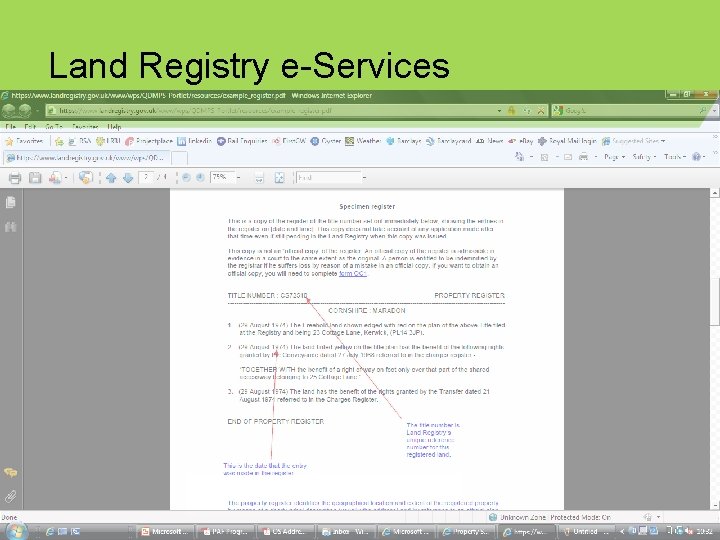Click the PDF print icon
Image resolution: width=720 pixels, height=540 pixels.
coord(15,178)
